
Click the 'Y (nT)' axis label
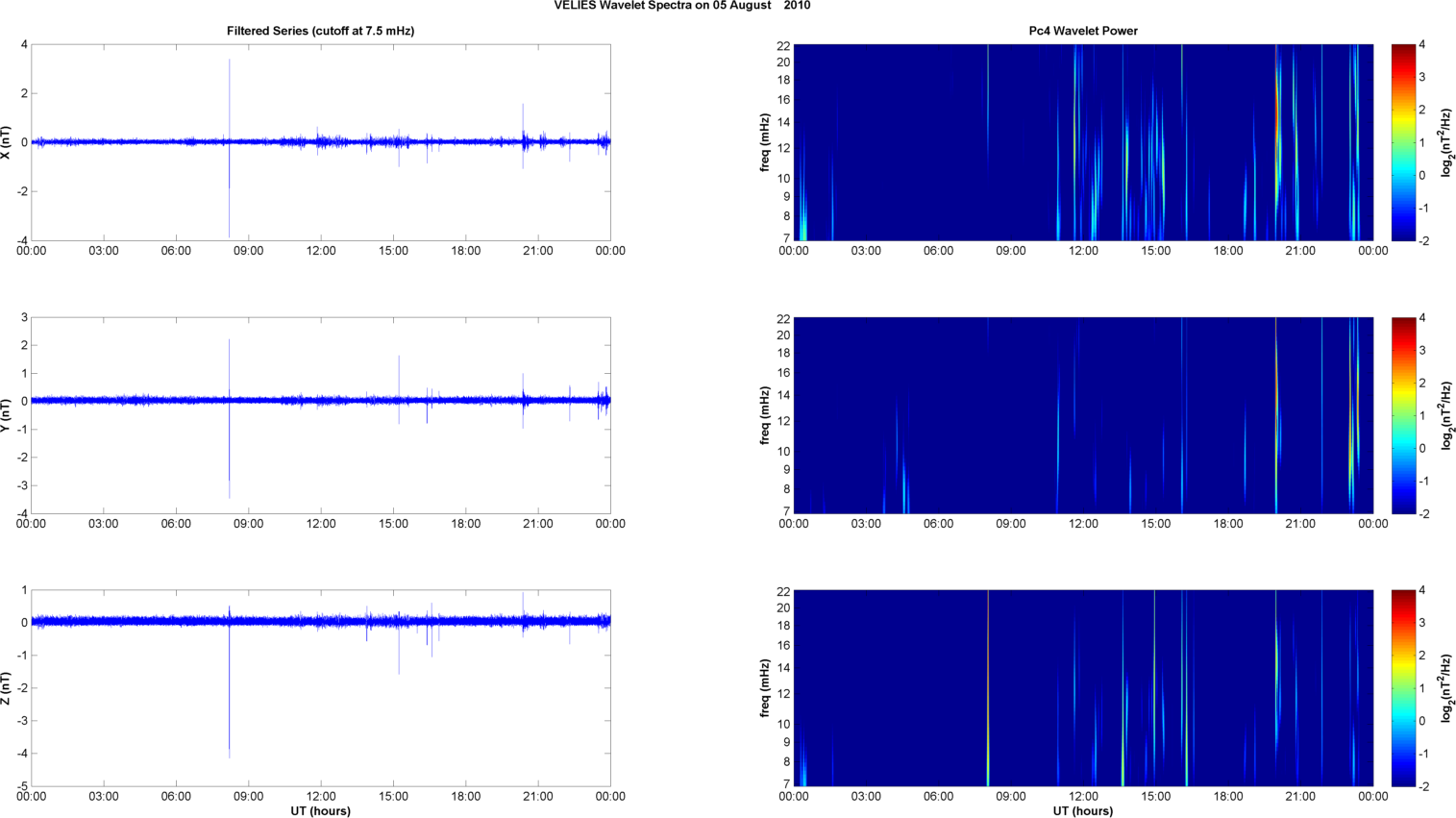7,415
